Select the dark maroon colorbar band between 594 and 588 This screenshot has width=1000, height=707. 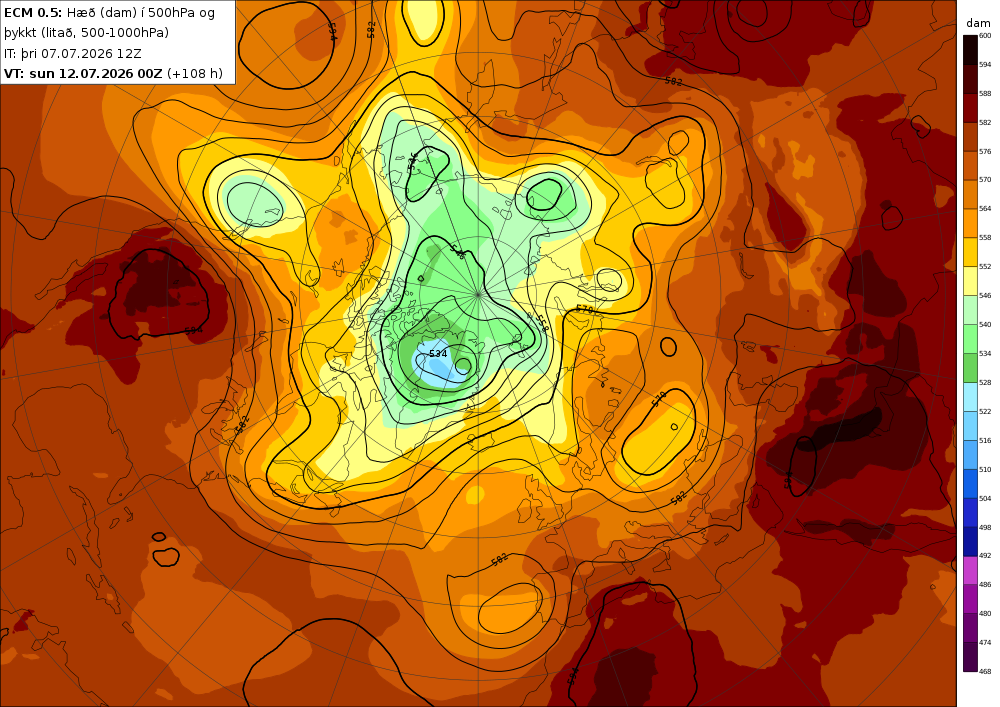tap(970, 79)
